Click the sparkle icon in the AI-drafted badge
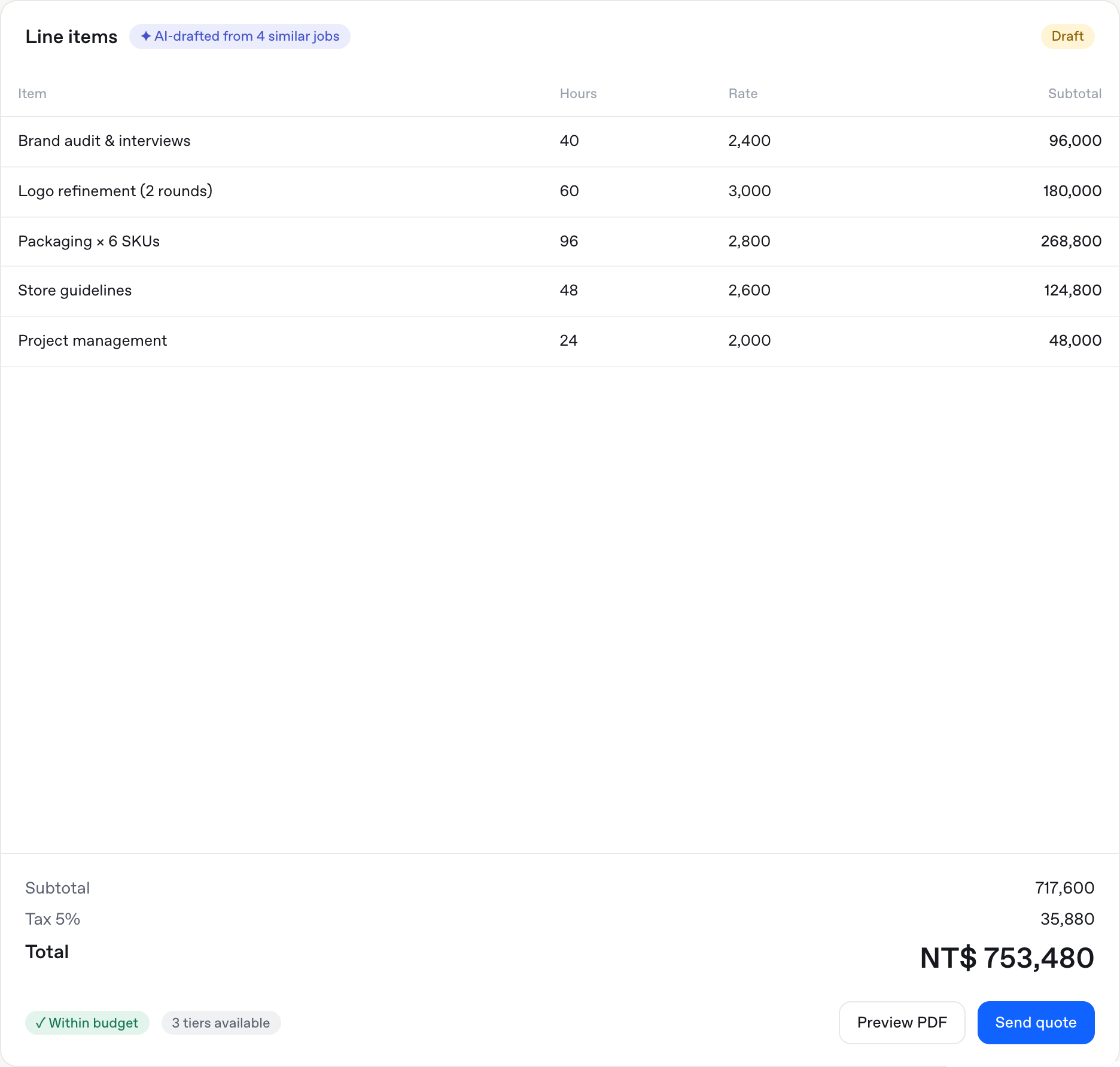The width and height of the screenshot is (1120, 1067). coord(145,36)
